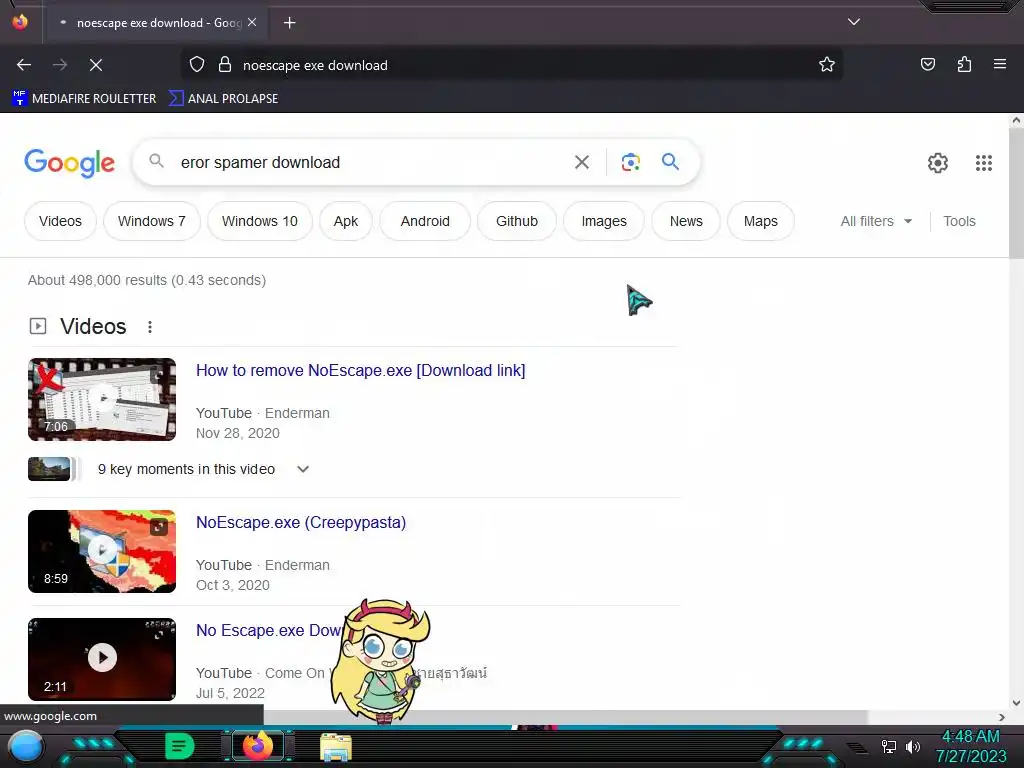Select the Videos filter chip
This screenshot has width=1024, height=768.
(x=60, y=221)
